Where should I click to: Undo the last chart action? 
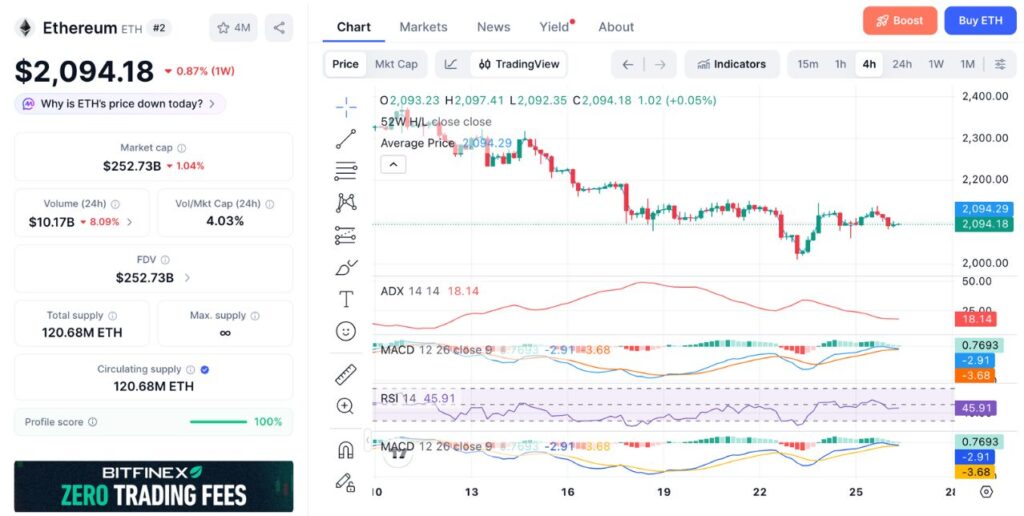[x=628, y=64]
